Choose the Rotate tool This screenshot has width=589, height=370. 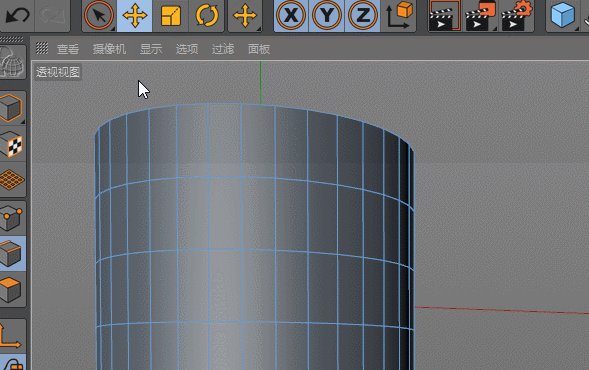207,15
